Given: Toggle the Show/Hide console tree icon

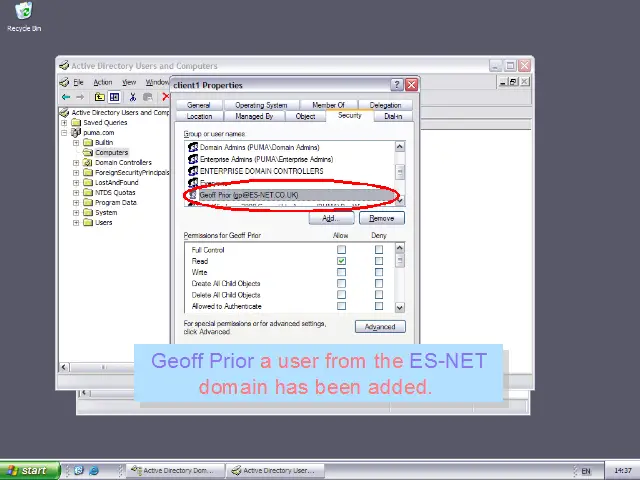Looking at the screenshot, I should coord(115,97).
